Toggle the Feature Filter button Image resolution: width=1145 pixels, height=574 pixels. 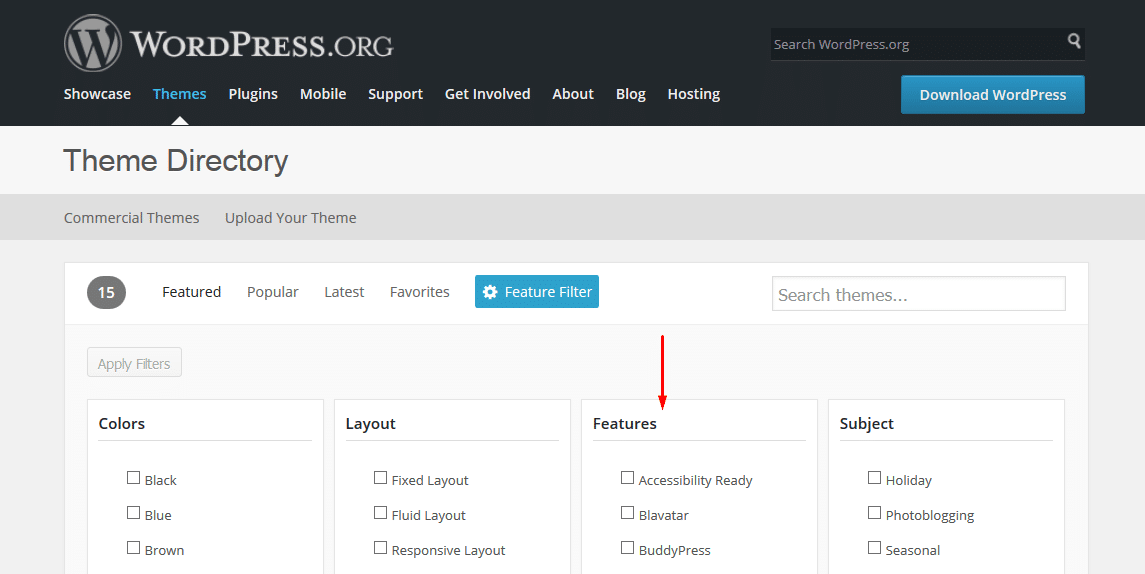click(537, 291)
